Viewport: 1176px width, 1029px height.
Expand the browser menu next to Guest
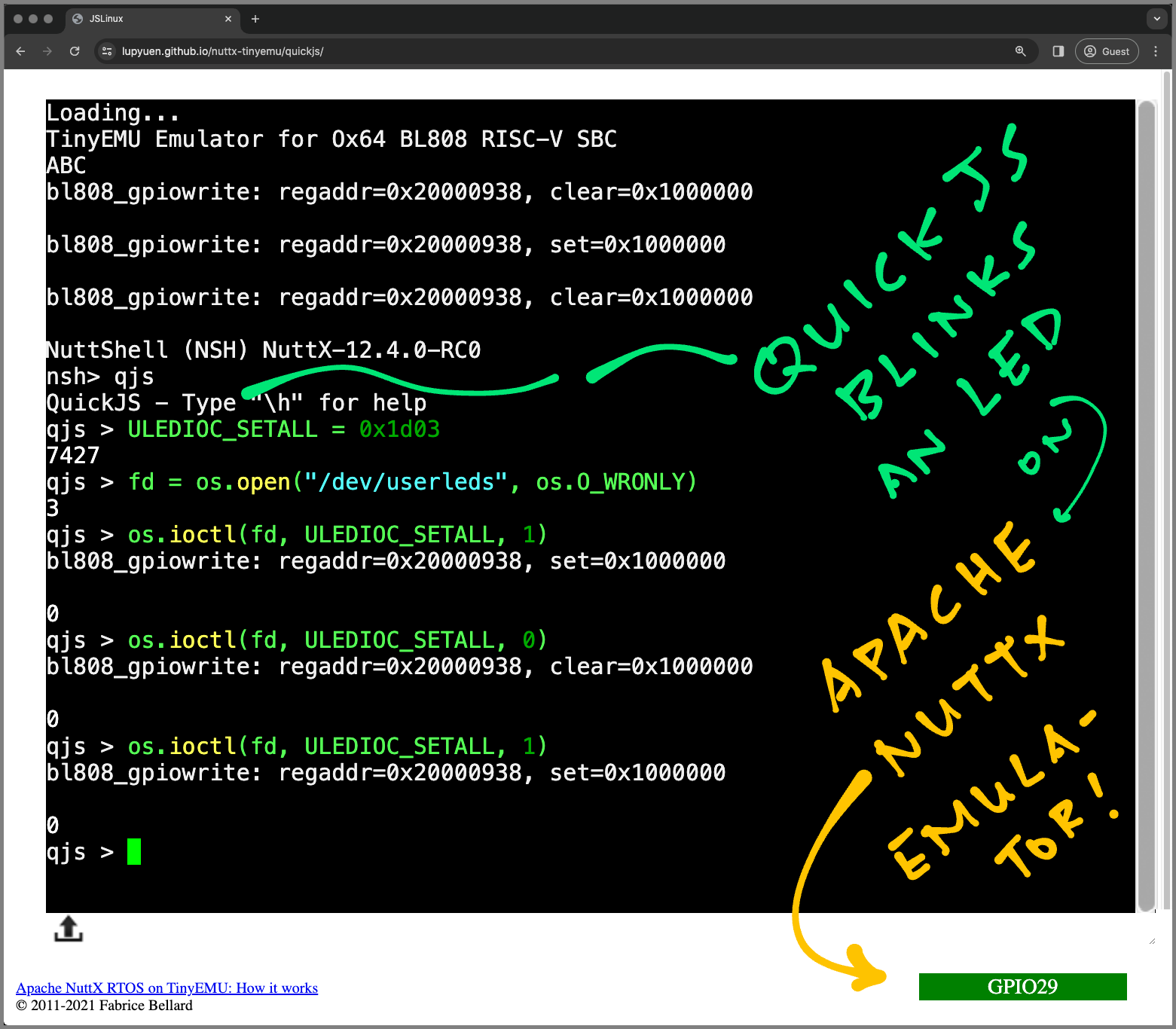click(x=1156, y=51)
